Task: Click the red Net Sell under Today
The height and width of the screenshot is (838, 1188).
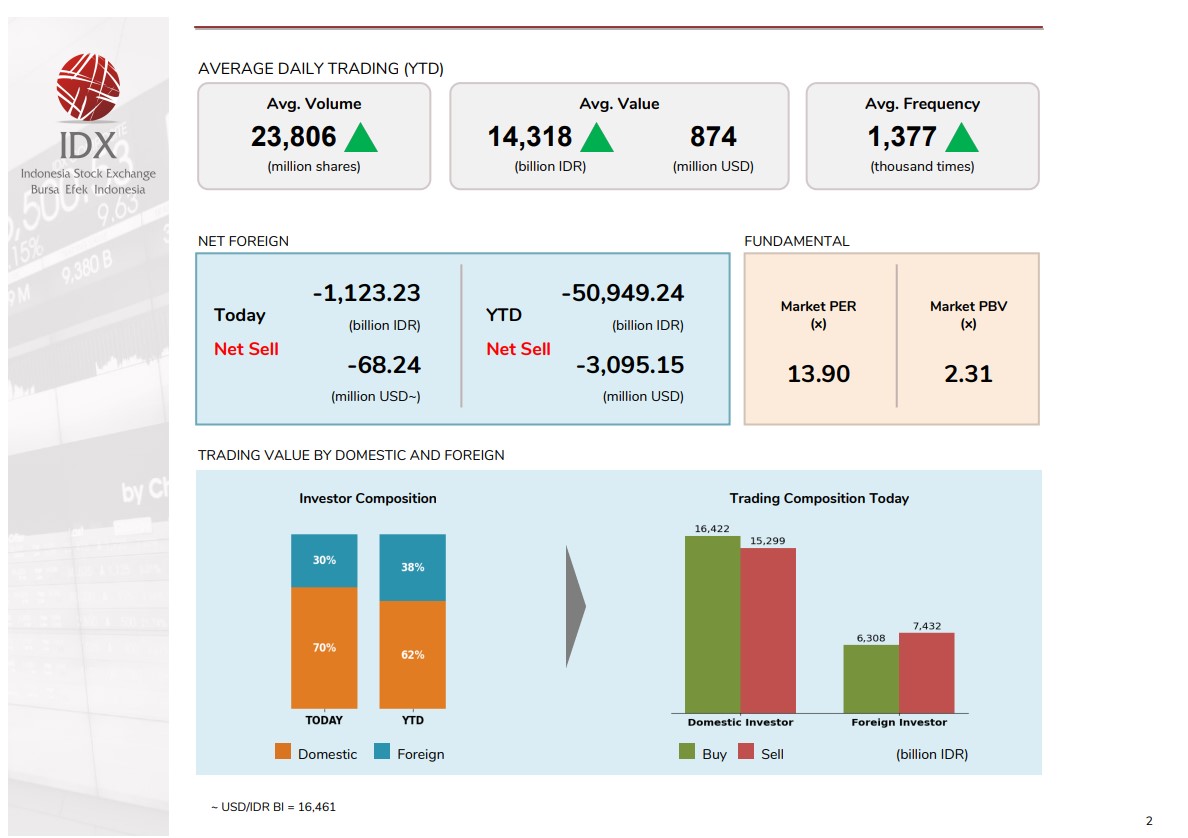Action: tap(246, 349)
